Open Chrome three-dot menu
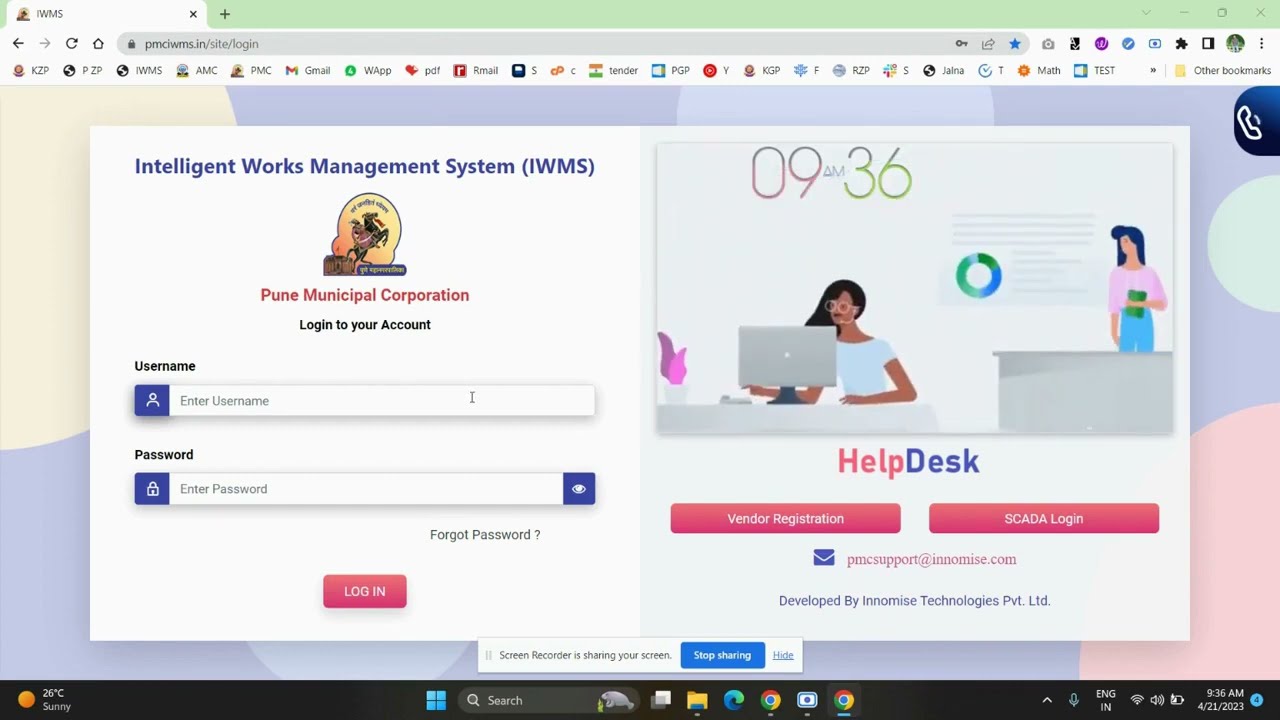The image size is (1280, 720). coord(1262,44)
